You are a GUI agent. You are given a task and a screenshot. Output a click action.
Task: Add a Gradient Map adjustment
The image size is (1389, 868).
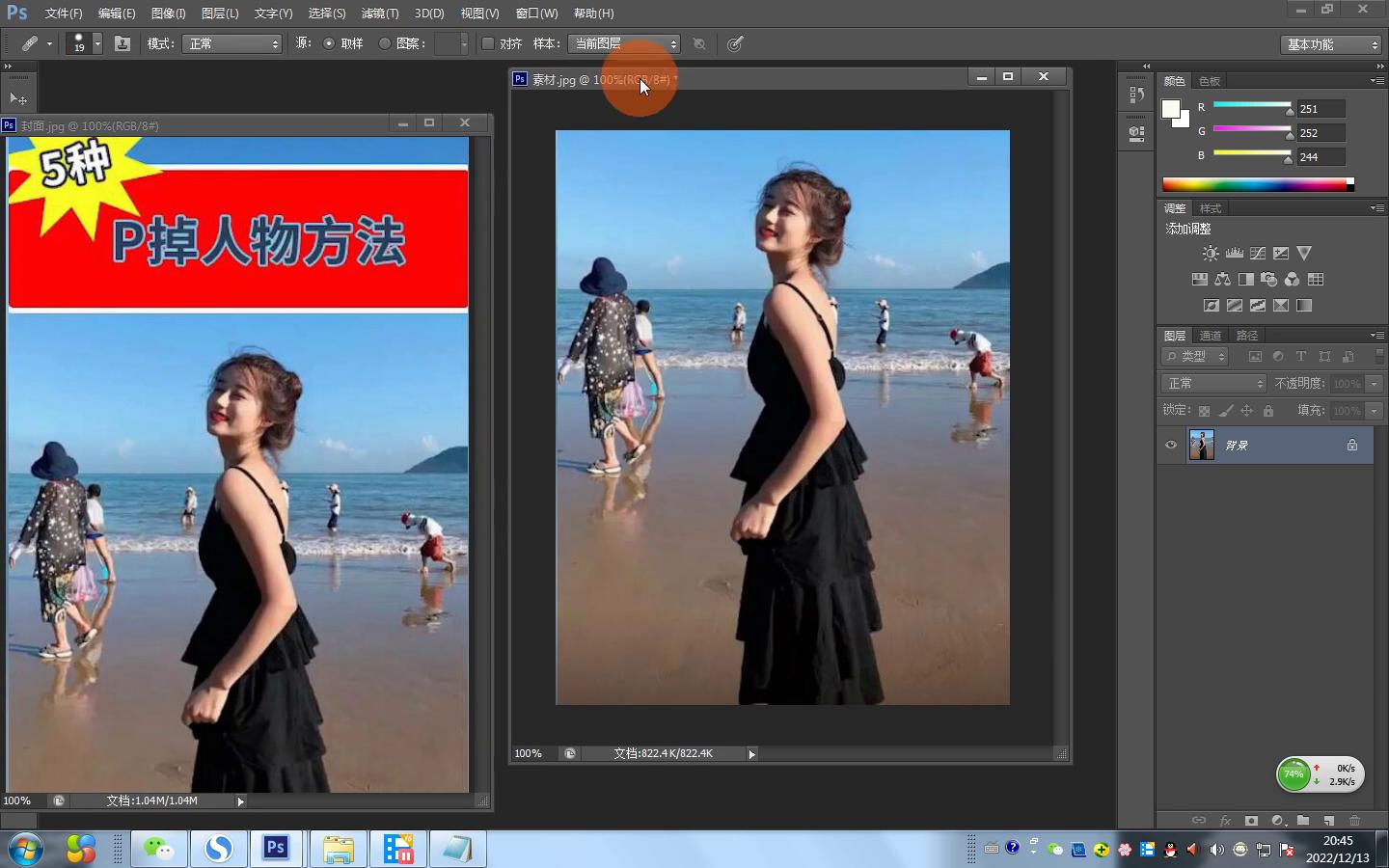1304,306
